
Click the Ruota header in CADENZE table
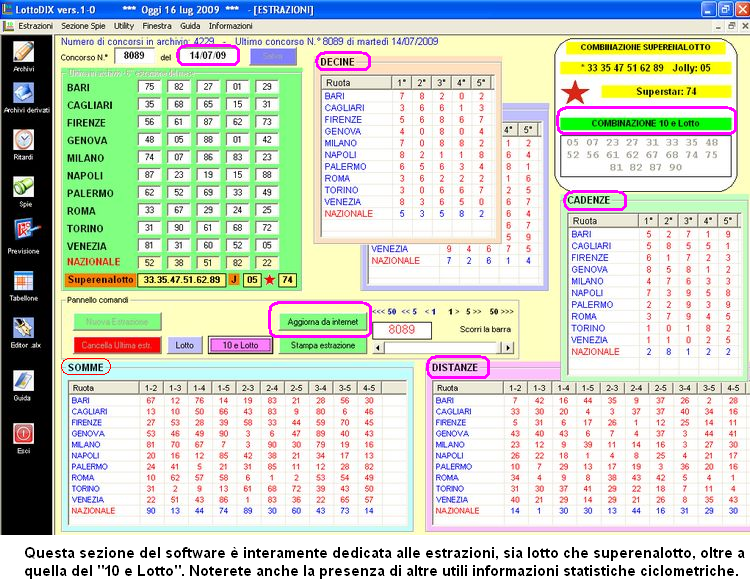(x=604, y=221)
